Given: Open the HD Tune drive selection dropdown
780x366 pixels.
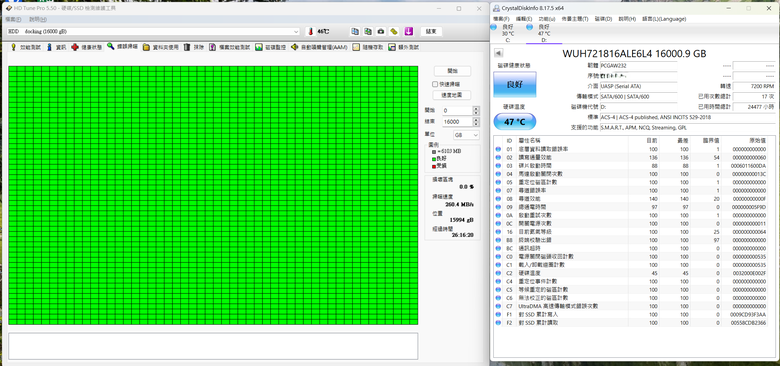Looking at the screenshot, I should [x=153, y=31].
